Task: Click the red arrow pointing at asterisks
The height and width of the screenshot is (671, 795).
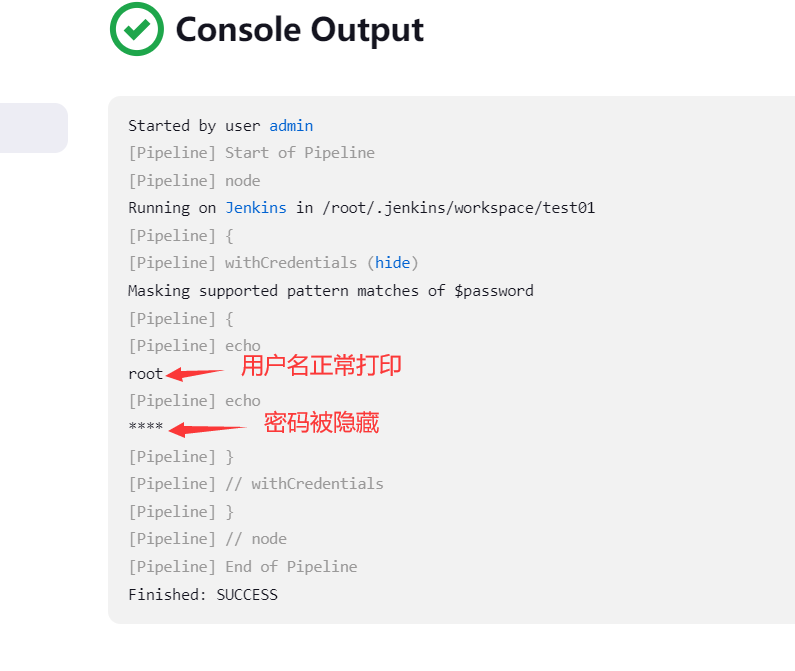Action: (x=208, y=430)
